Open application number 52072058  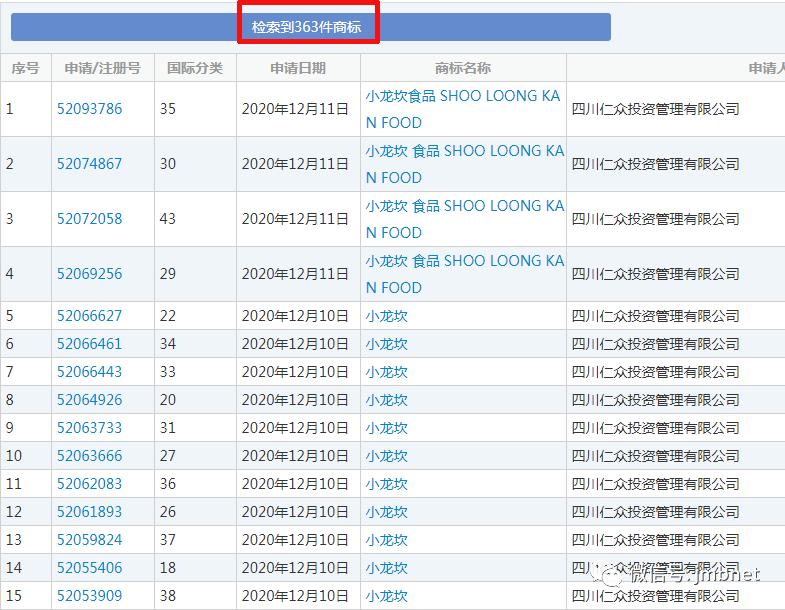tap(89, 219)
